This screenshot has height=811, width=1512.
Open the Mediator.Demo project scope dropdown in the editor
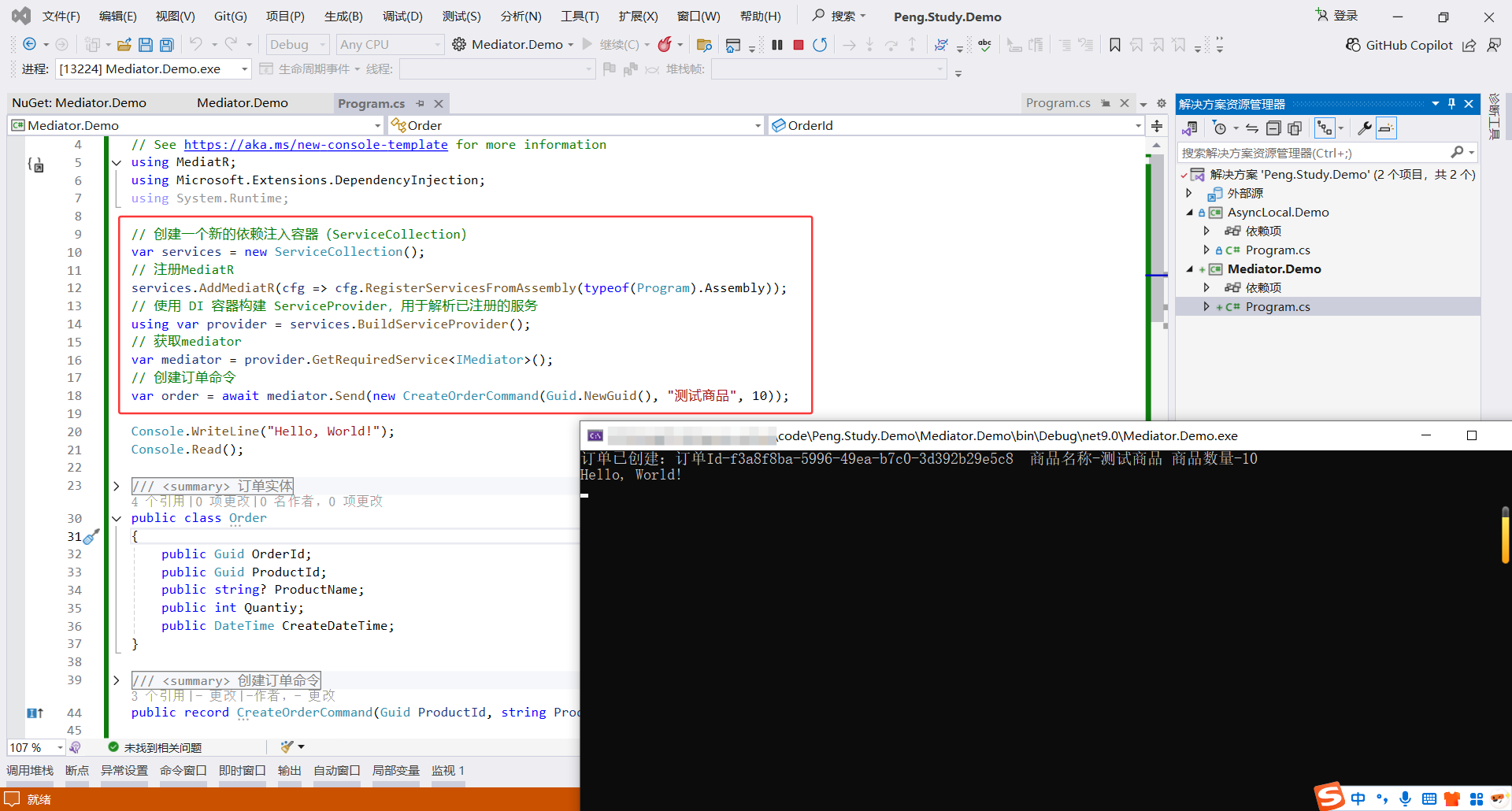(196, 125)
